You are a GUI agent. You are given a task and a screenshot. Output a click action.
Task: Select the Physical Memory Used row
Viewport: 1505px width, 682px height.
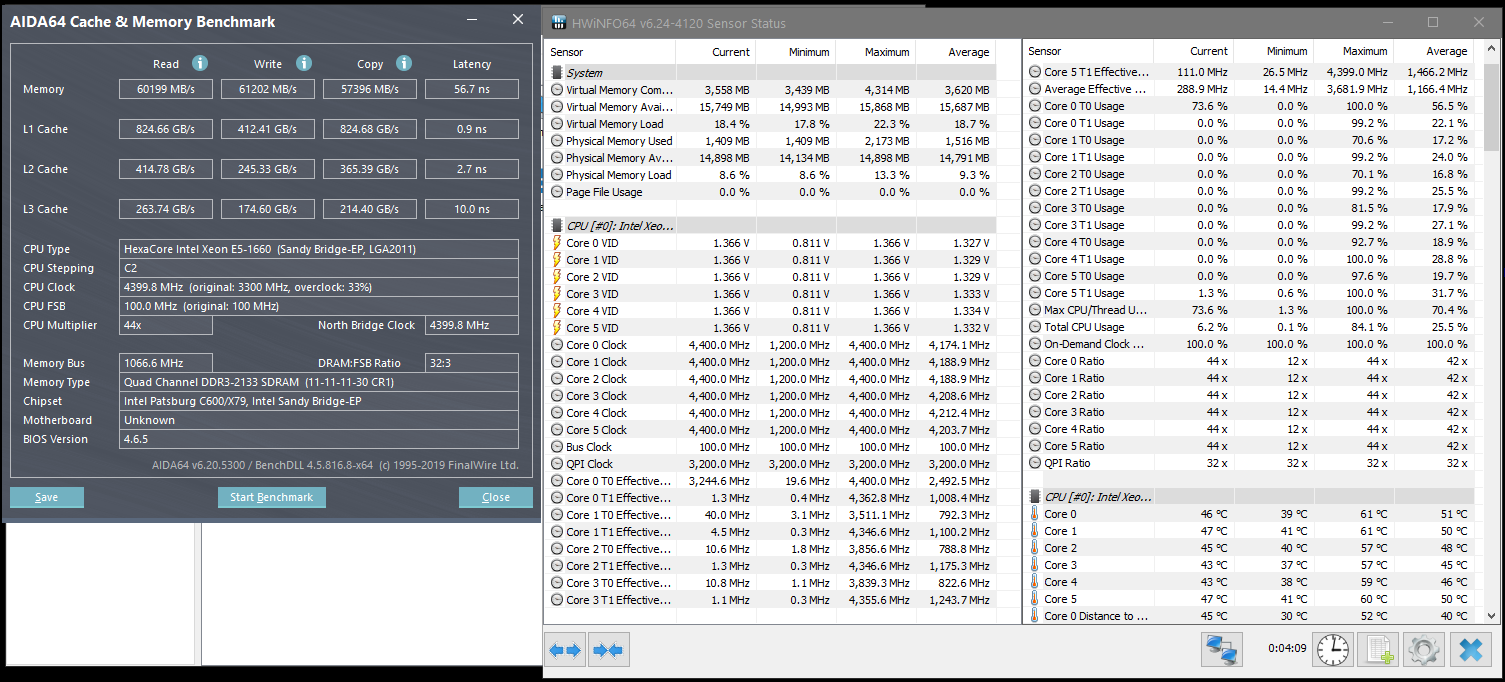pyautogui.click(x=771, y=141)
